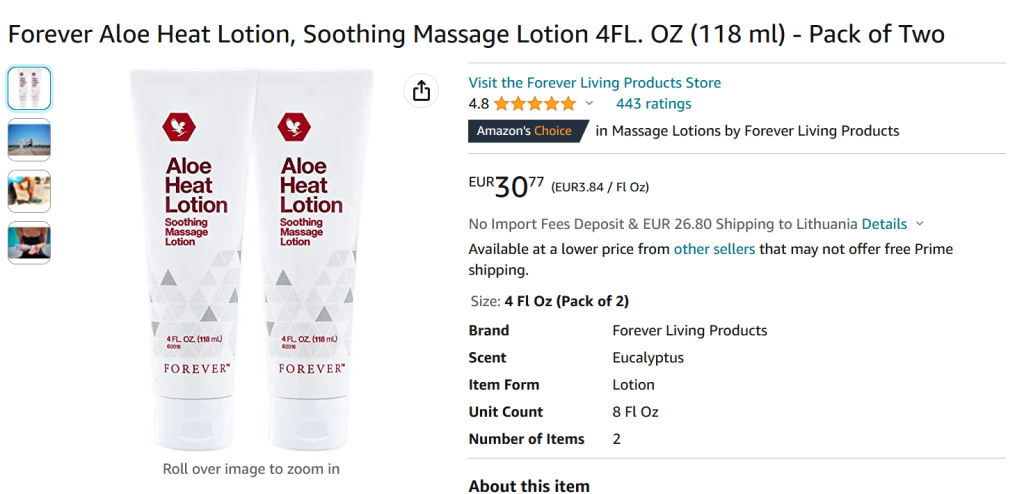
Task: Select the third thumbnail of hands tying shoe
Action: [x=29, y=191]
